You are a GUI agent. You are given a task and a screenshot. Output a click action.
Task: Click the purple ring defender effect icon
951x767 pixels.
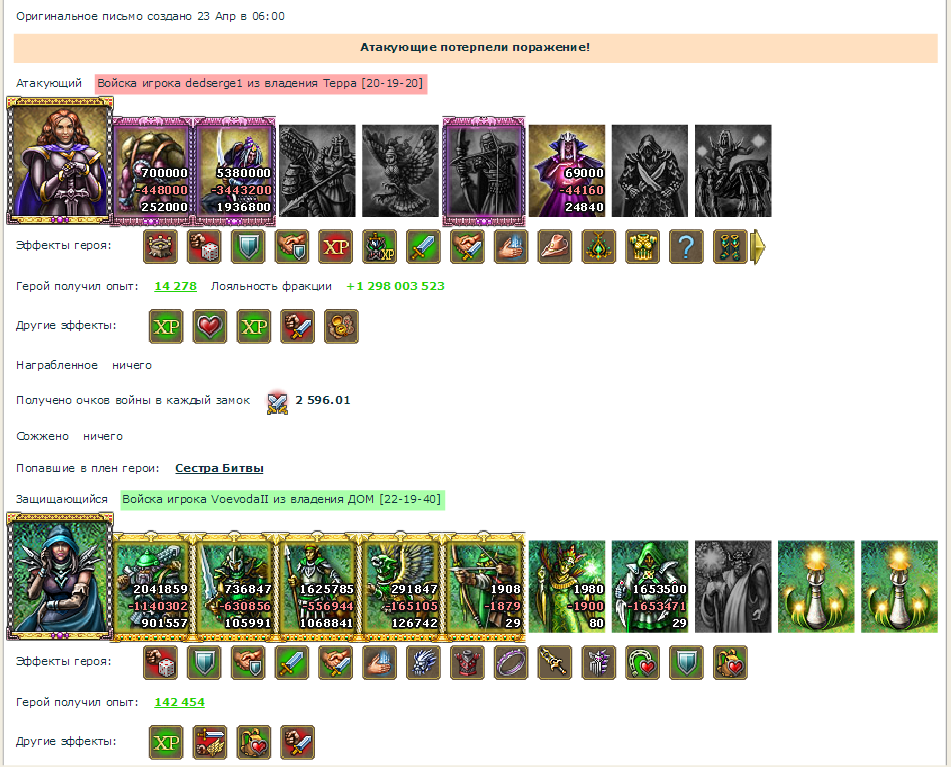point(511,663)
